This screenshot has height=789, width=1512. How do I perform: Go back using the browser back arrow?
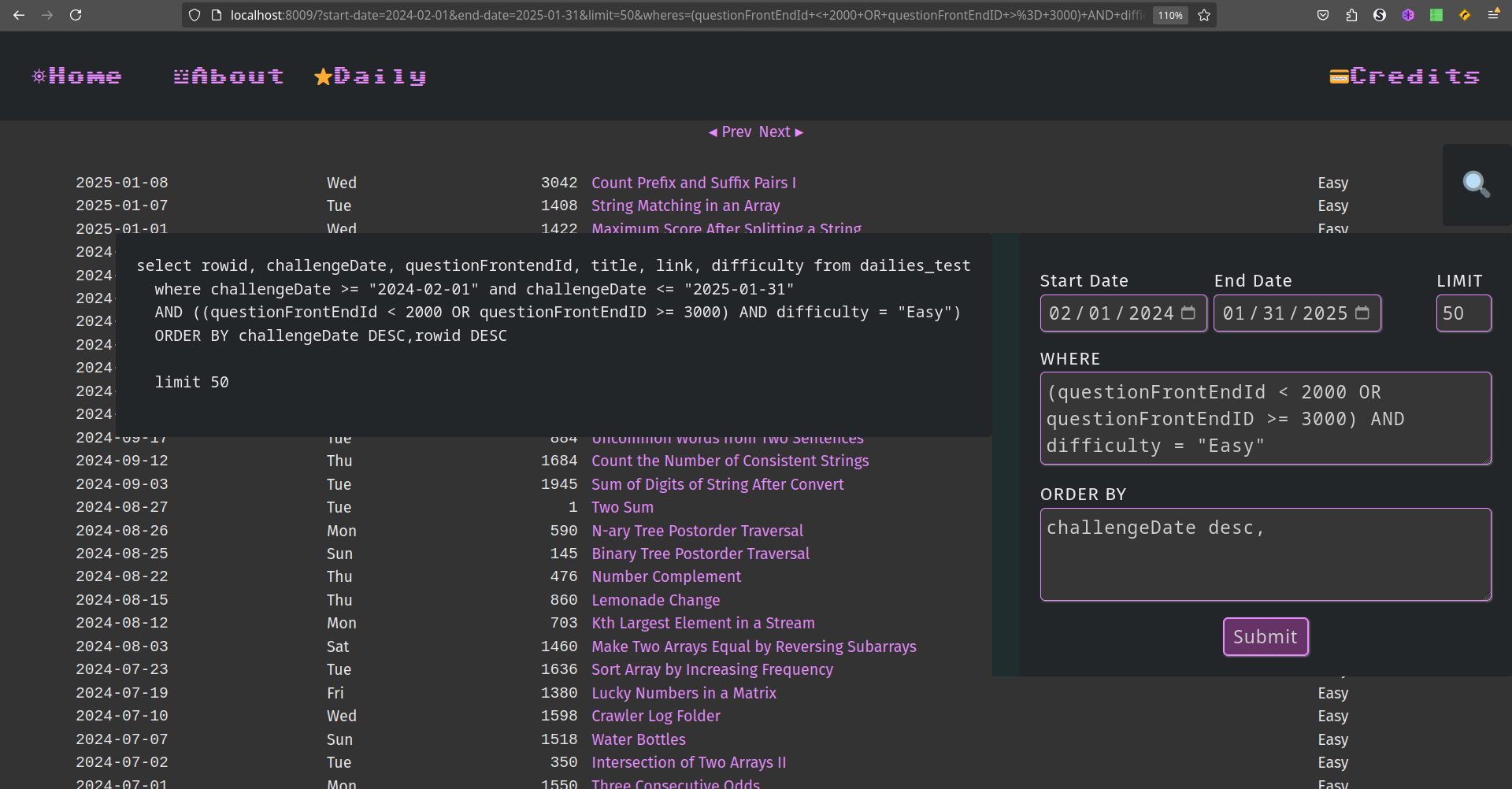[19, 15]
